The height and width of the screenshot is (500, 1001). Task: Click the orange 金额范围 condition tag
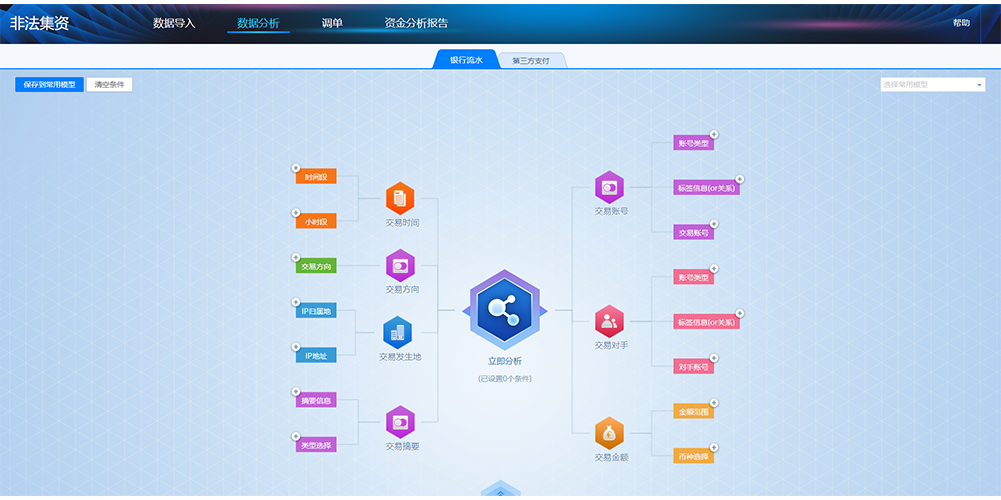tap(693, 412)
